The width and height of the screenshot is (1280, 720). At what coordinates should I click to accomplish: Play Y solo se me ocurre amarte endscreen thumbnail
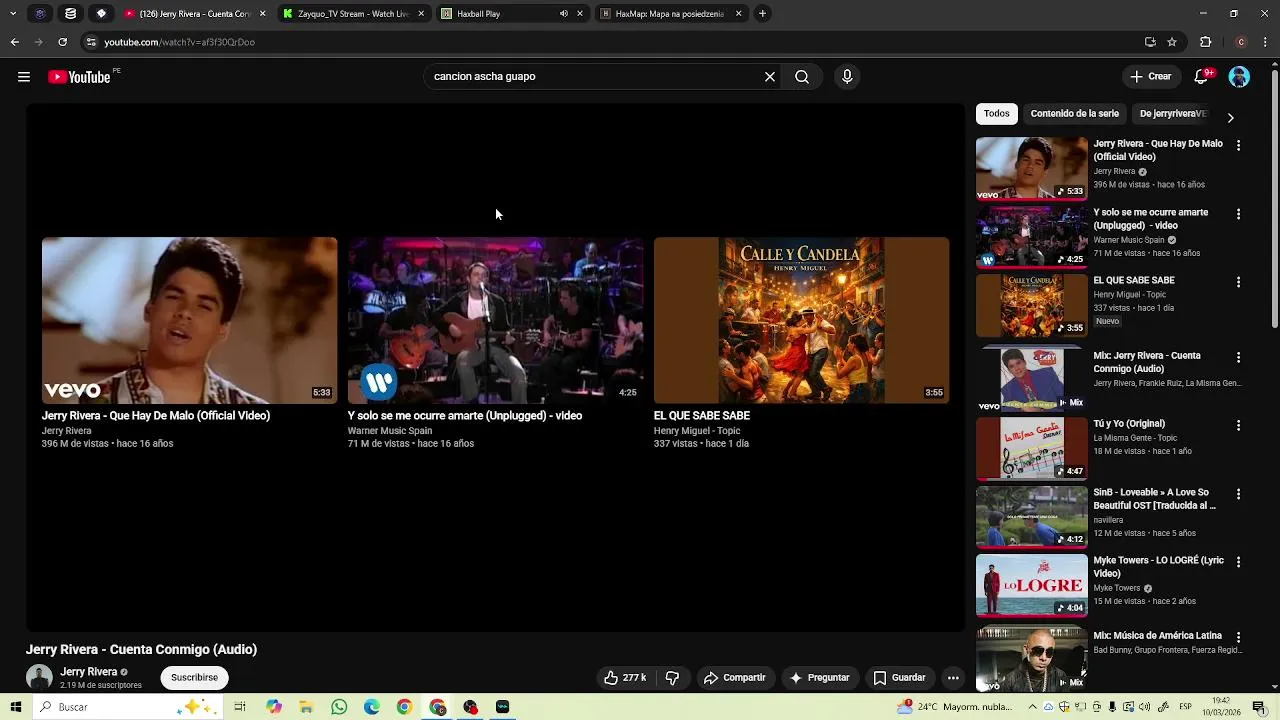click(495, 320)
